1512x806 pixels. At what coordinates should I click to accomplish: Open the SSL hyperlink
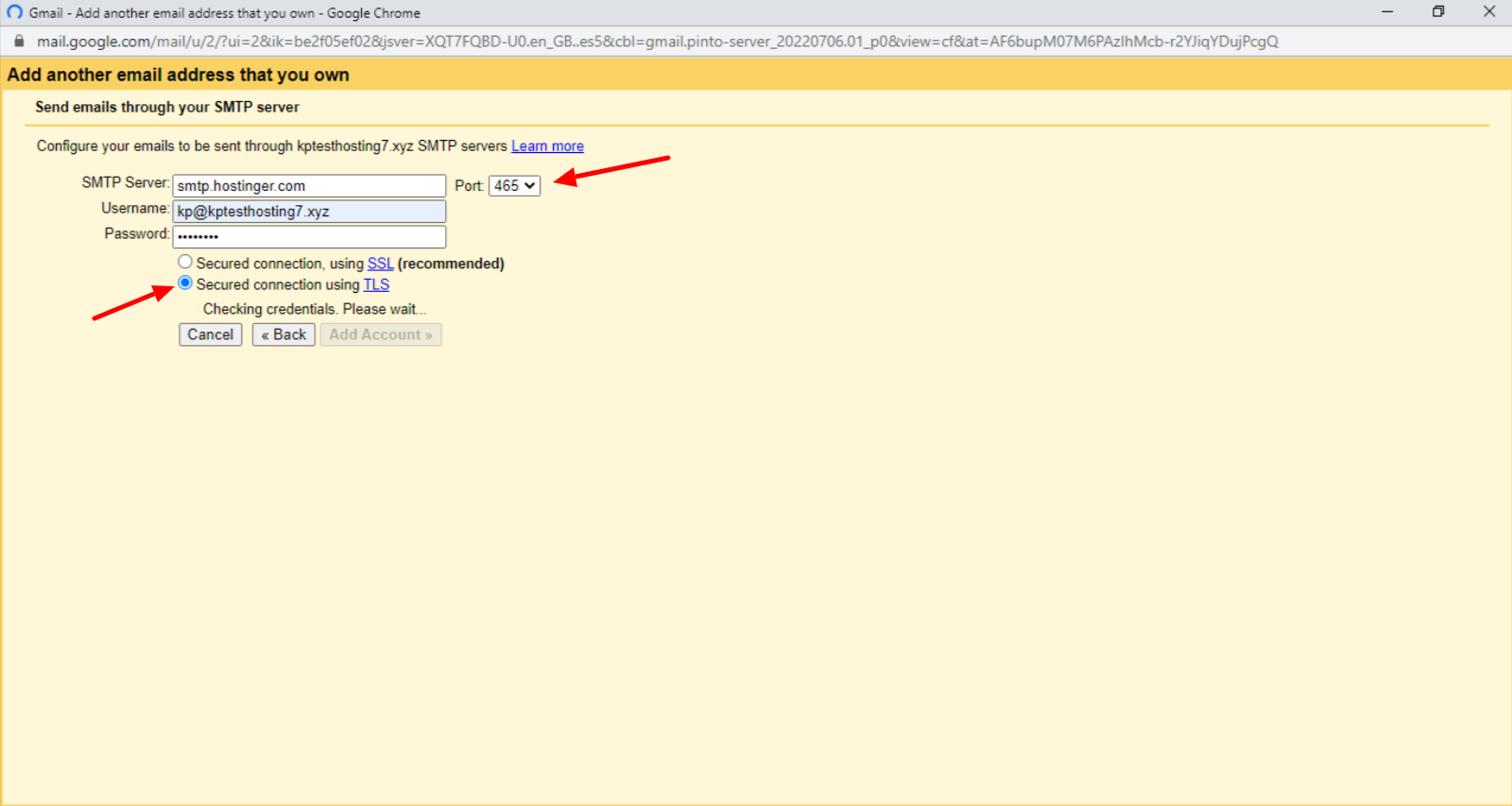coord(380,264)
